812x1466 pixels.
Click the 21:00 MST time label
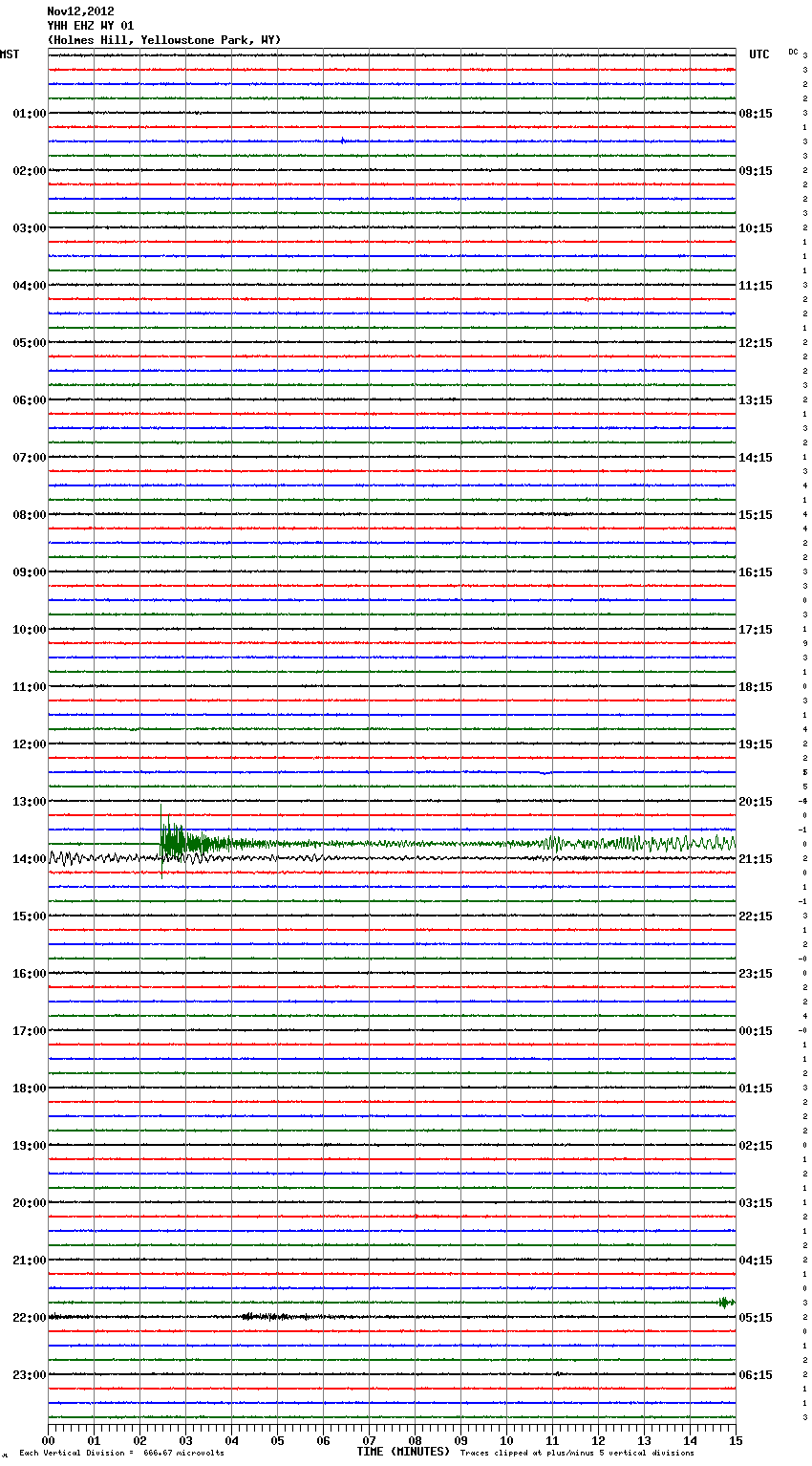30,1261
